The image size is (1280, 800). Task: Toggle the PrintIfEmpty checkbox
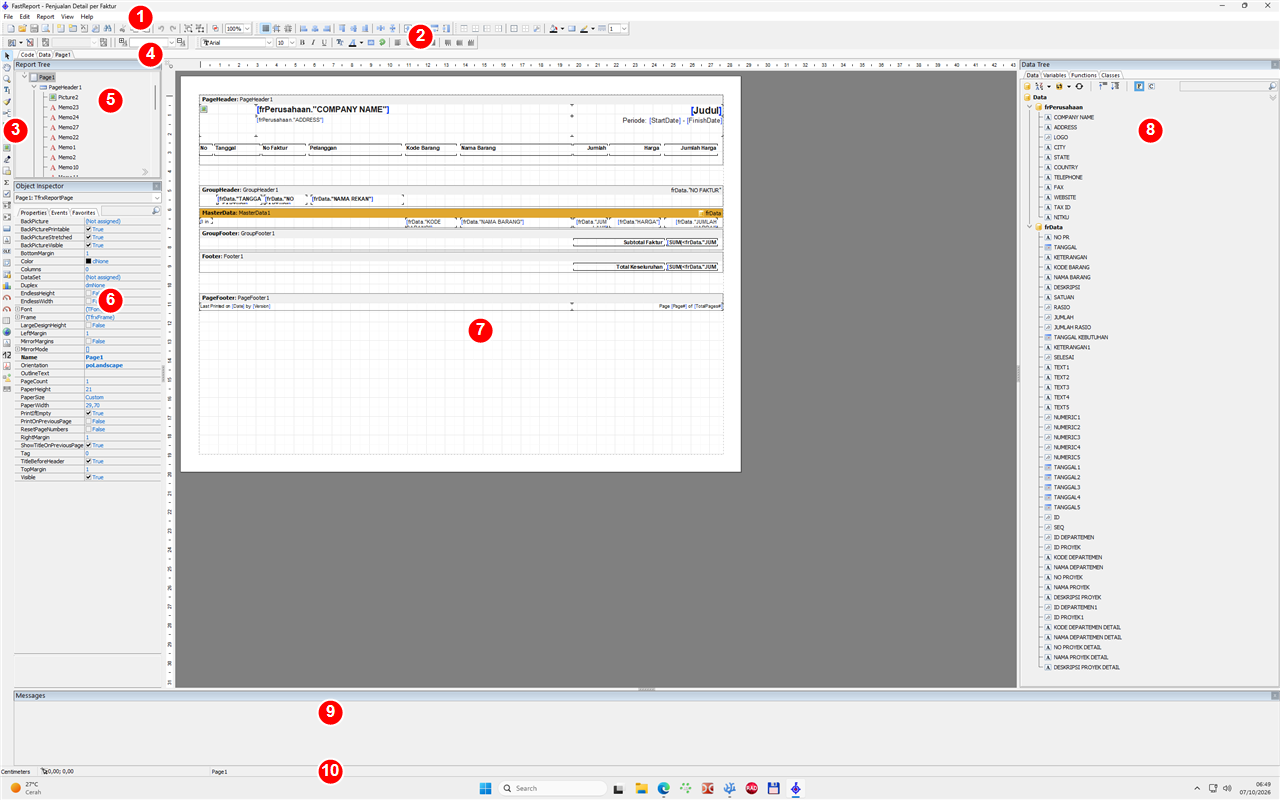(88, 413)
